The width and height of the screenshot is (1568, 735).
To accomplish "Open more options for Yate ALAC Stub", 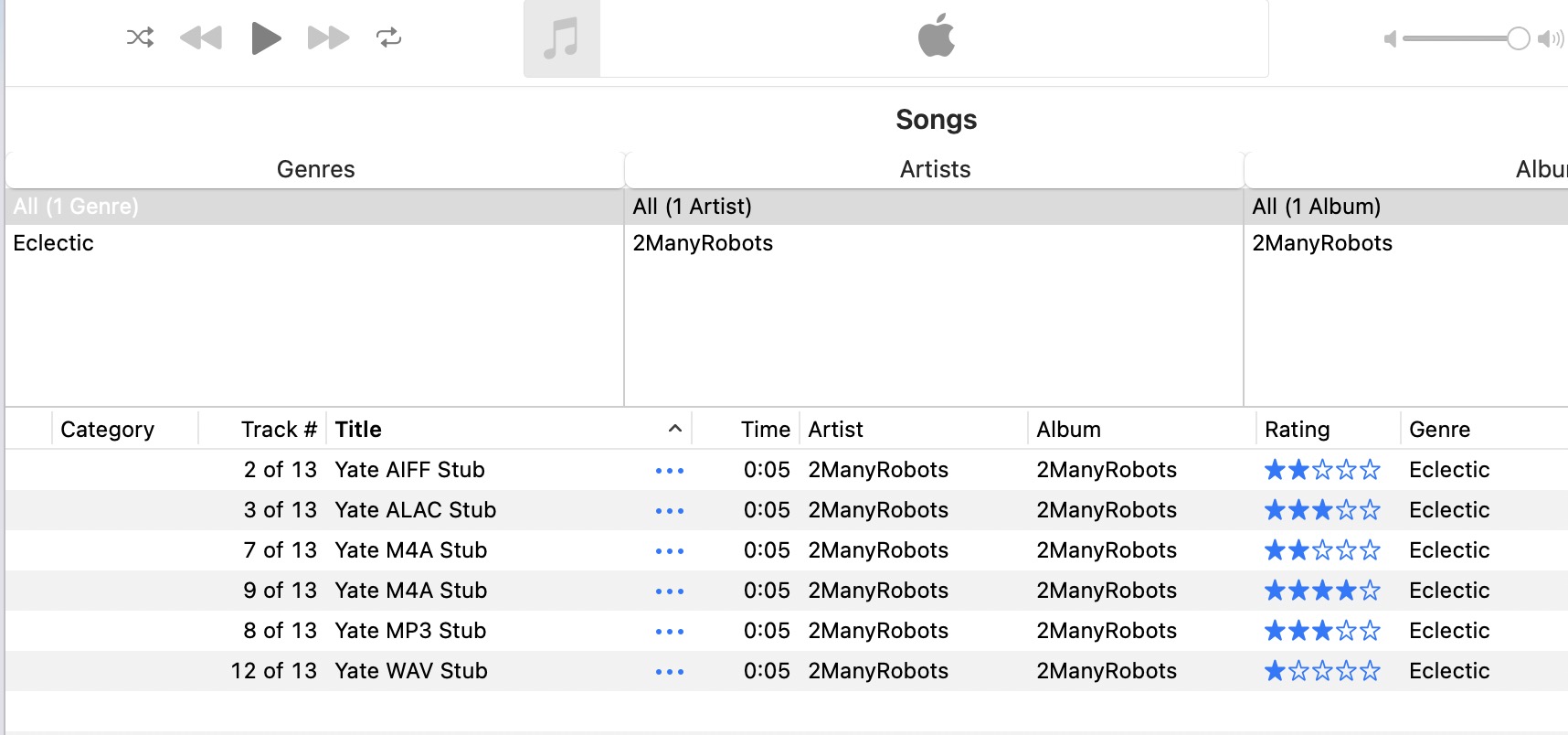I will (x=669, y=511).
